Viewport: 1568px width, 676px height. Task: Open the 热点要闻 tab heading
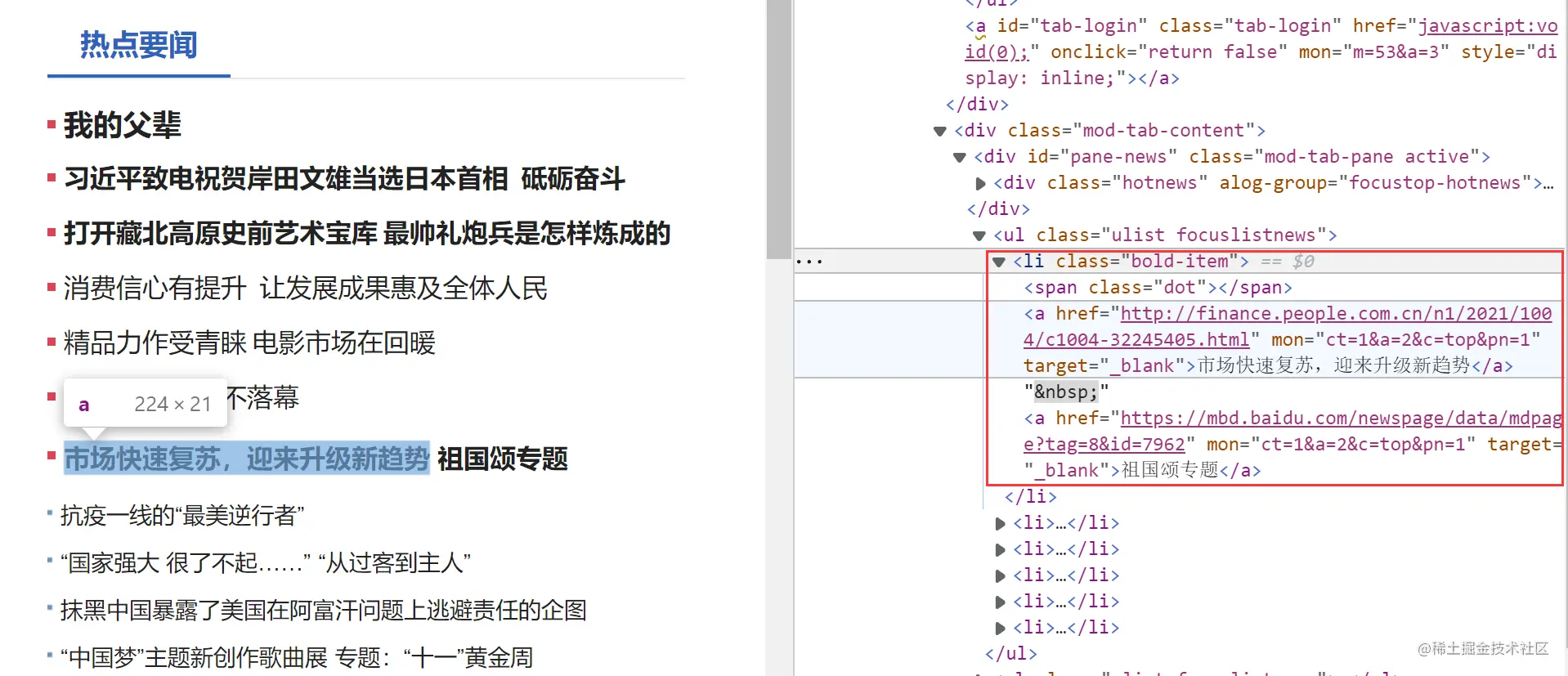(138, 45)
